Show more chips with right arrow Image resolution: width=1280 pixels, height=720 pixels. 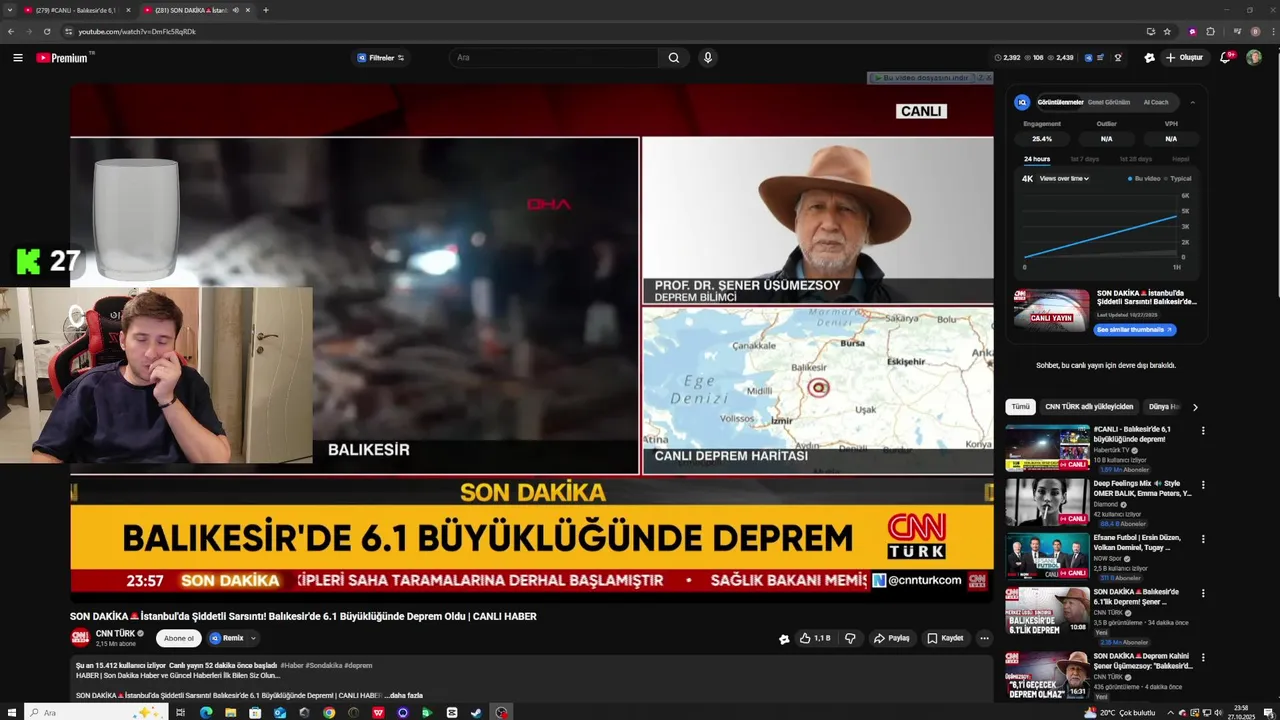pyautogui.click(x=1195, y=407)
